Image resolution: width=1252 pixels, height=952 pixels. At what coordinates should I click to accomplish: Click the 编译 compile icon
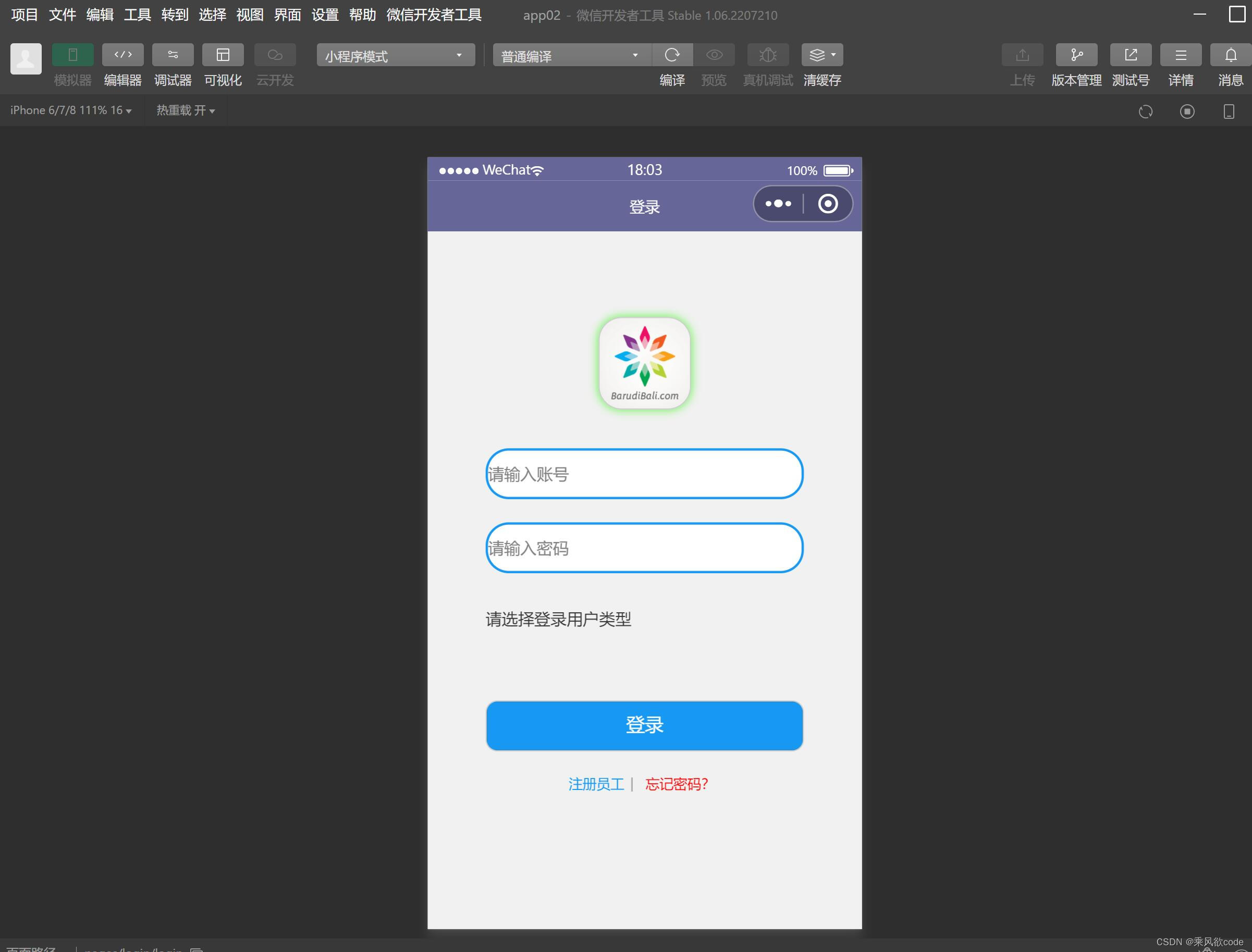click(x=673, y=55)
